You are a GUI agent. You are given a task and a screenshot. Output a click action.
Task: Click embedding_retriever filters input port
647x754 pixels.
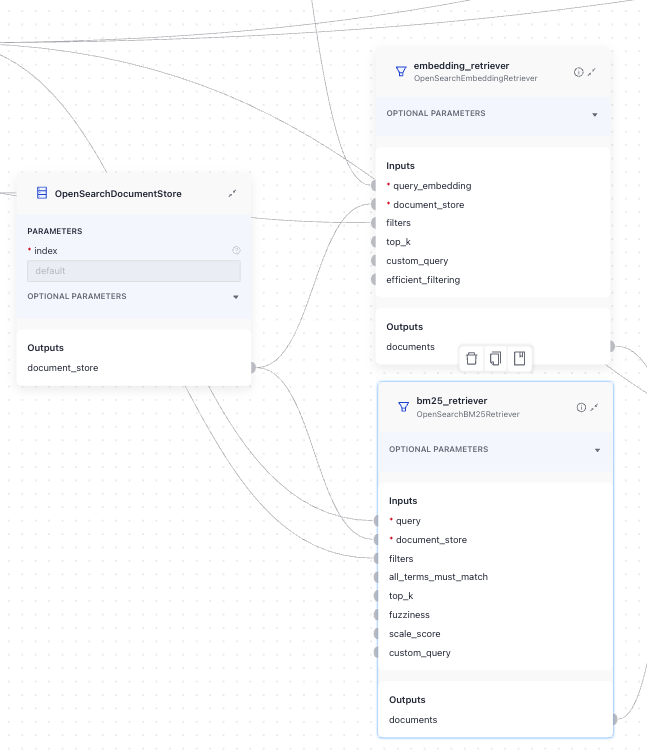coord(374,223)
